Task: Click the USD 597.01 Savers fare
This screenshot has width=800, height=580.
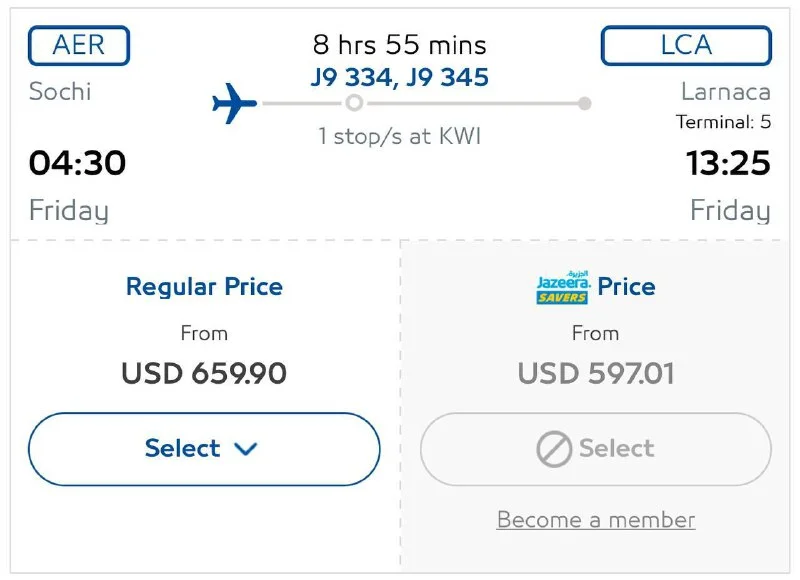Action: (x=596, y=373)
